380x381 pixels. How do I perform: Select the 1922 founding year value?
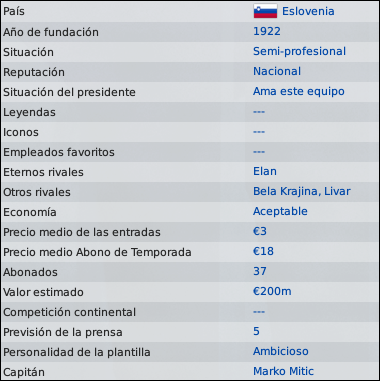click(x=267, y=31)
